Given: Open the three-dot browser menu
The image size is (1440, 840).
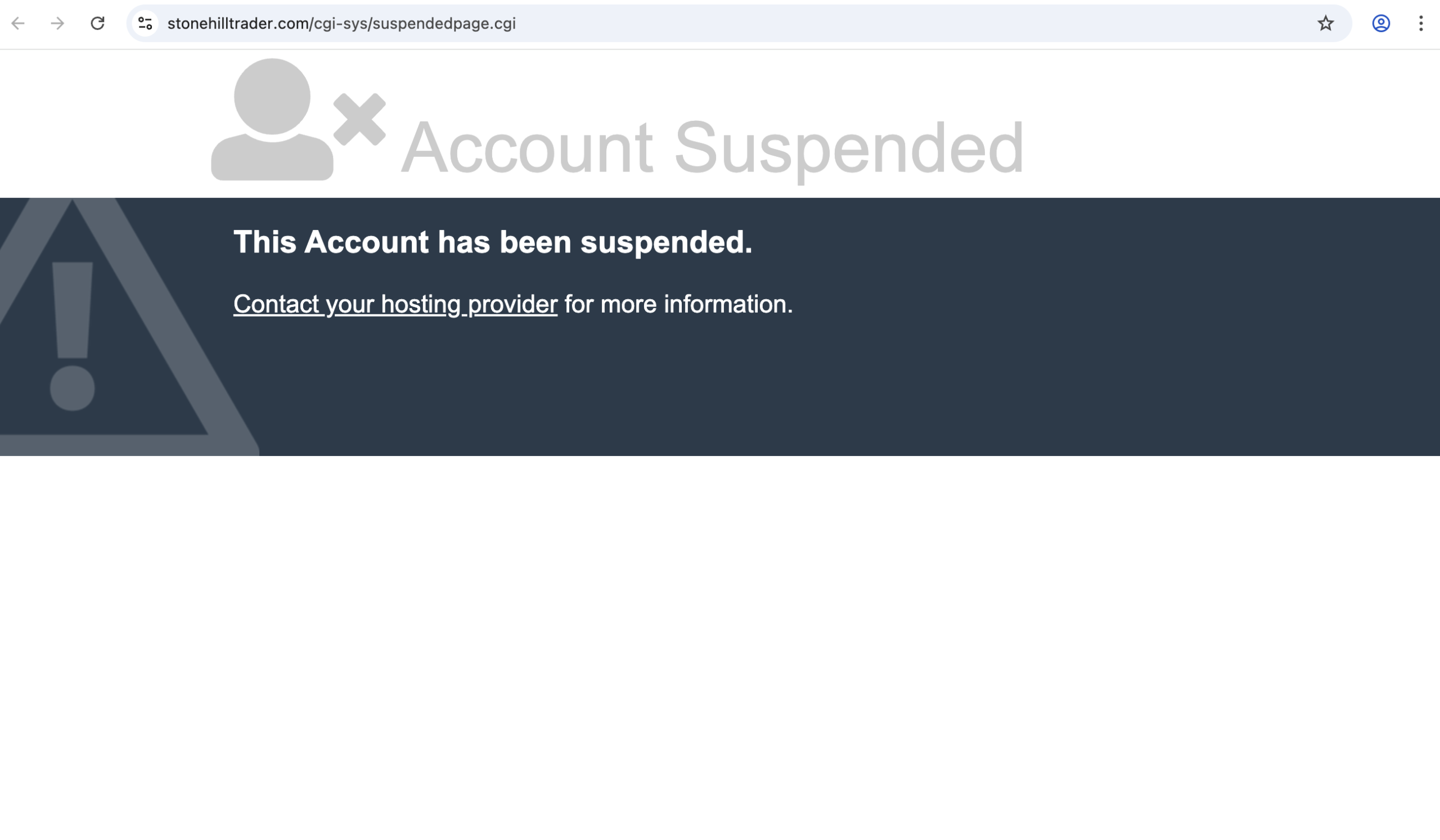Looking at the screenshot, I should pyautogui.click(x=1420, y=24).
